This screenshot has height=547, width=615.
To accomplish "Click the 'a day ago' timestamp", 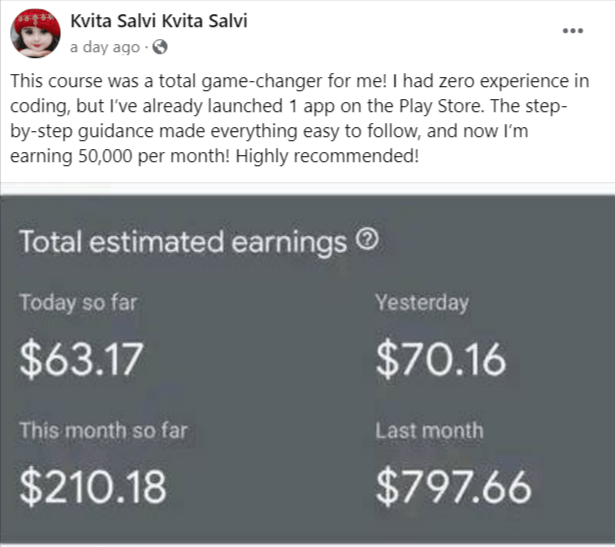I will [105, 47].
